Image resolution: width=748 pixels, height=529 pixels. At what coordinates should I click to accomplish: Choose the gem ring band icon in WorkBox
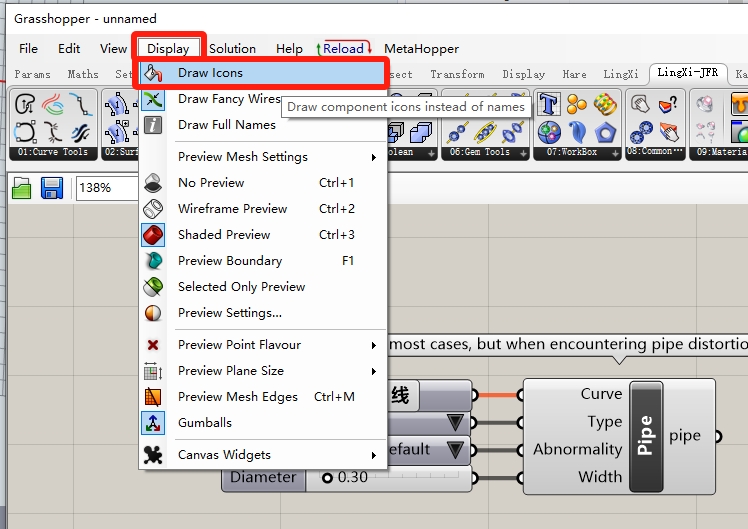point(605,104)
